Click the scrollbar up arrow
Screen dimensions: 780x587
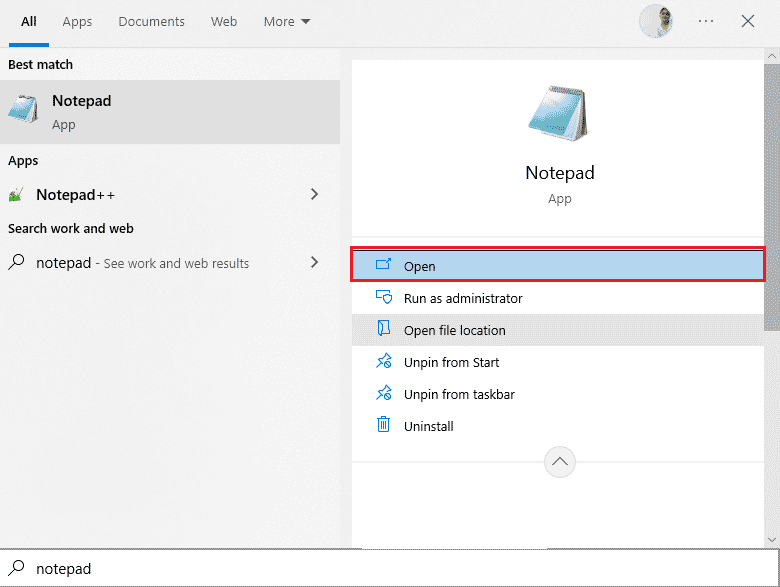(x=772, y=56)
